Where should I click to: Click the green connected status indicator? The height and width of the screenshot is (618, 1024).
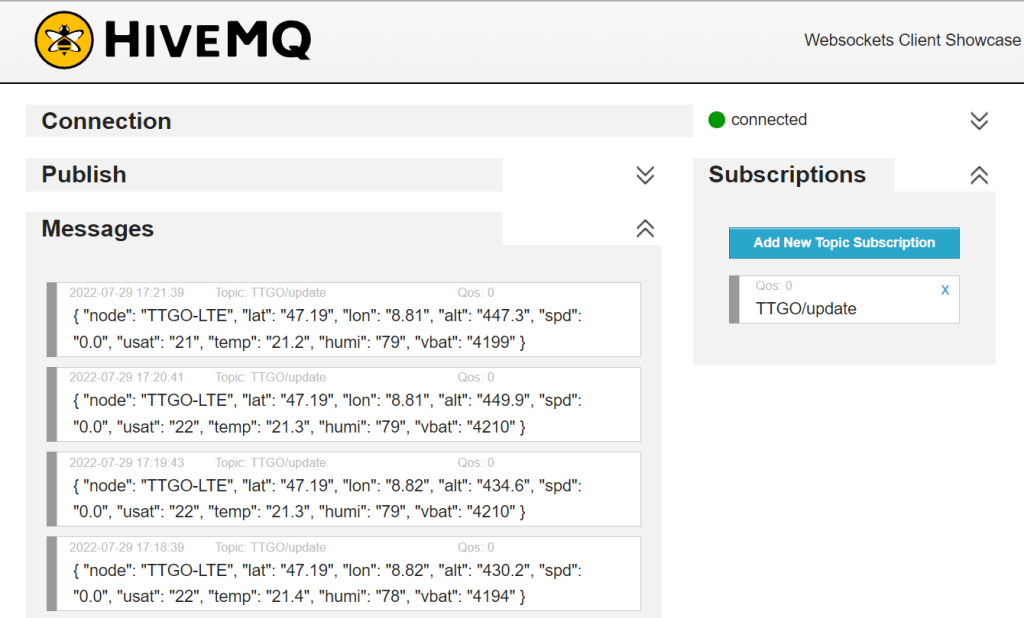pyautogui.click(x=716, y=120)
